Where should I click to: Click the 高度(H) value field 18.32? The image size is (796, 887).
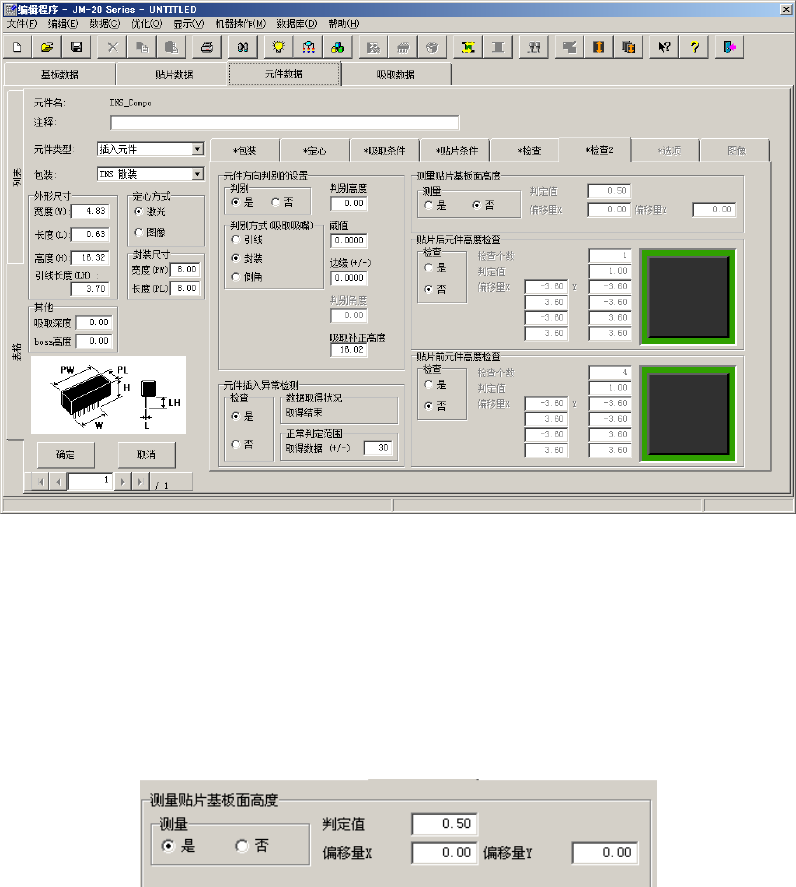(91, 257)
